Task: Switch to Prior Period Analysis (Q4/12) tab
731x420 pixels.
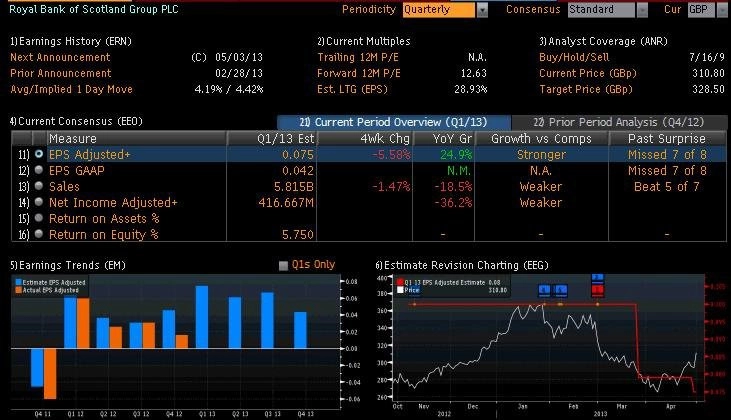Action: coord(619,122)
